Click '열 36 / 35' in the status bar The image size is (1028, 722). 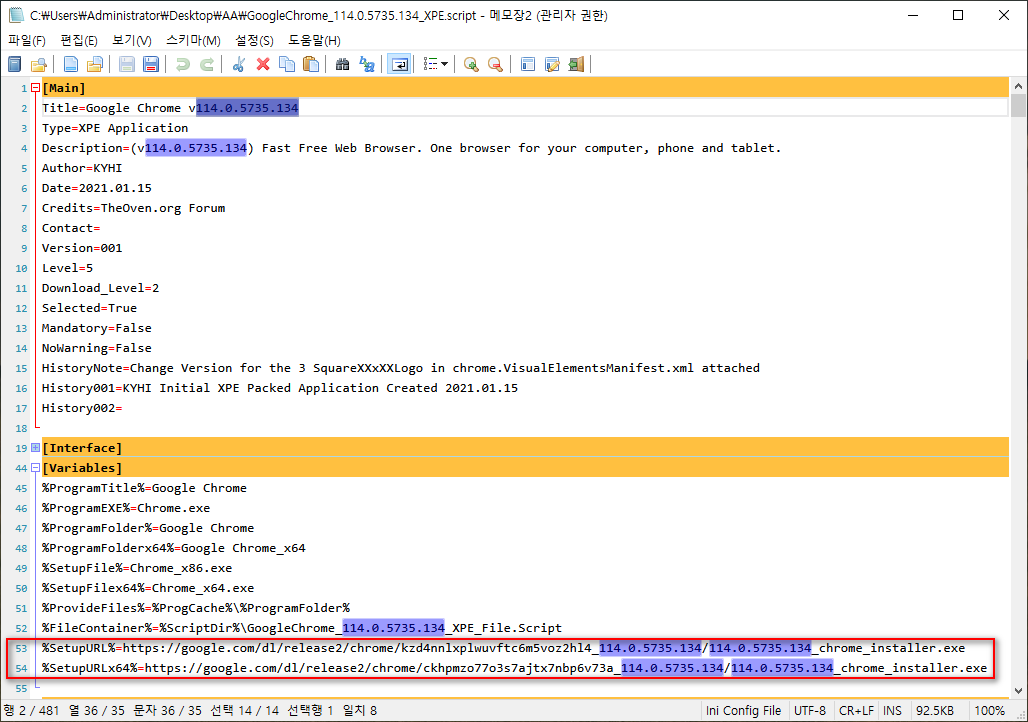tap(97, 710)
